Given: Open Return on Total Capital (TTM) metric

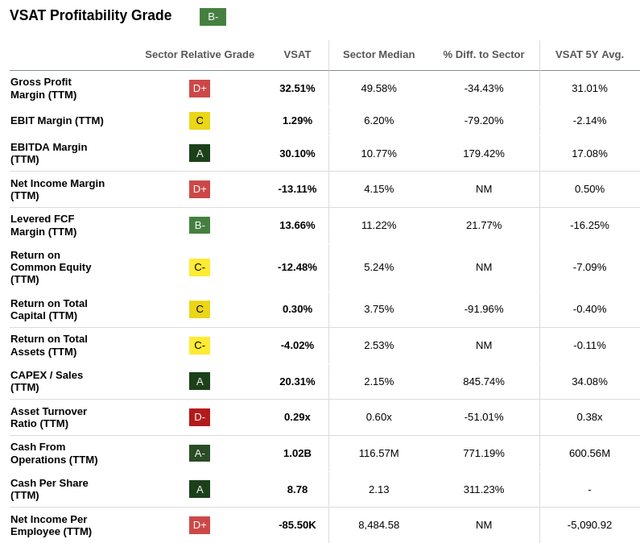Looking at the screenshot, I should (x=49, y=309).
